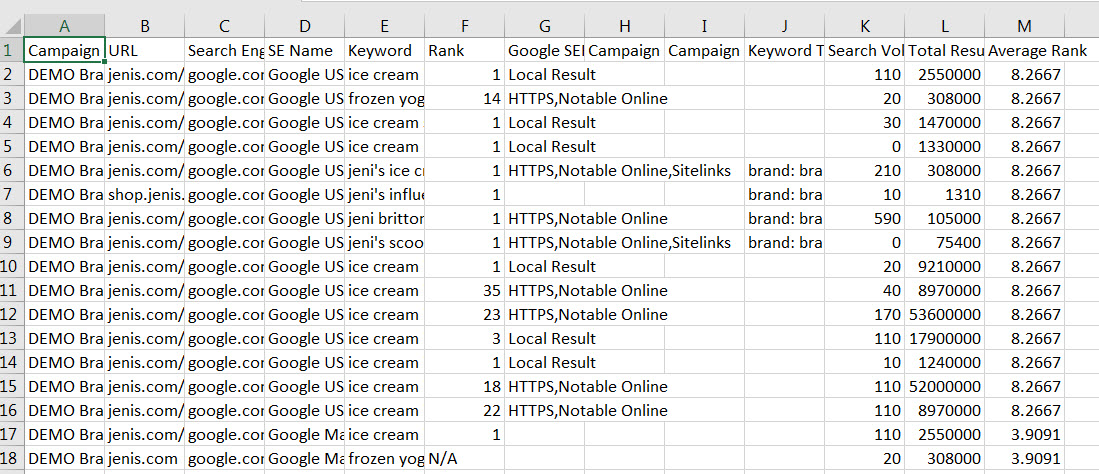This screenshot has width=1099, height=474.
Task: Click 'Google Ma' cell in row 17
Action: point(305,434)
